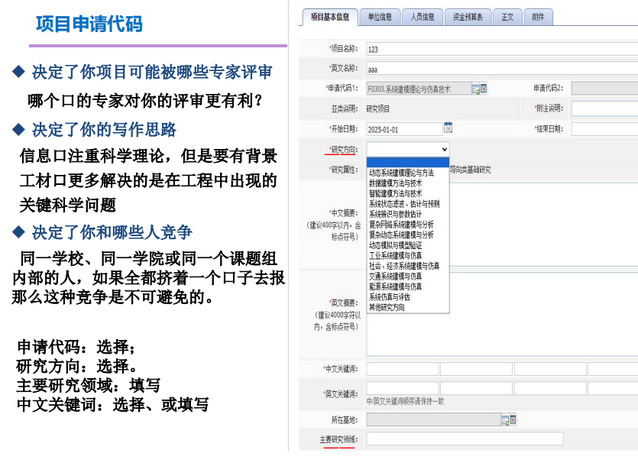Click the 主要研究领域 input box
638x463 pixels.
pos(464,439)
